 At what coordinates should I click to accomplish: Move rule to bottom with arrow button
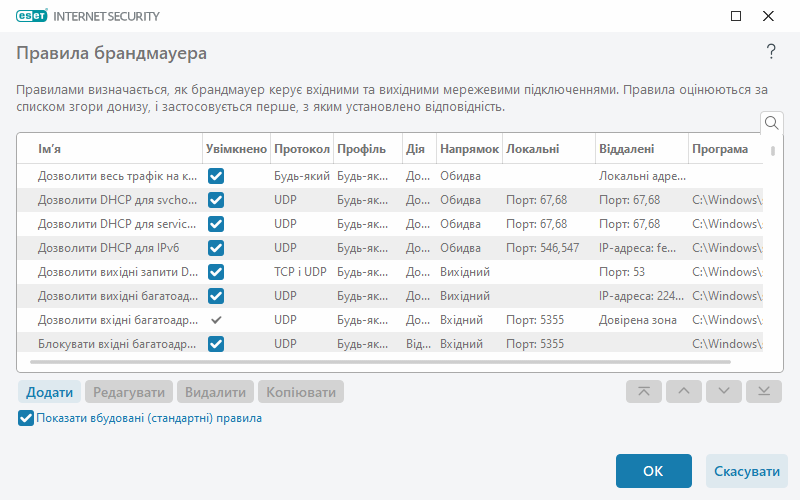[x=764, y=392]
